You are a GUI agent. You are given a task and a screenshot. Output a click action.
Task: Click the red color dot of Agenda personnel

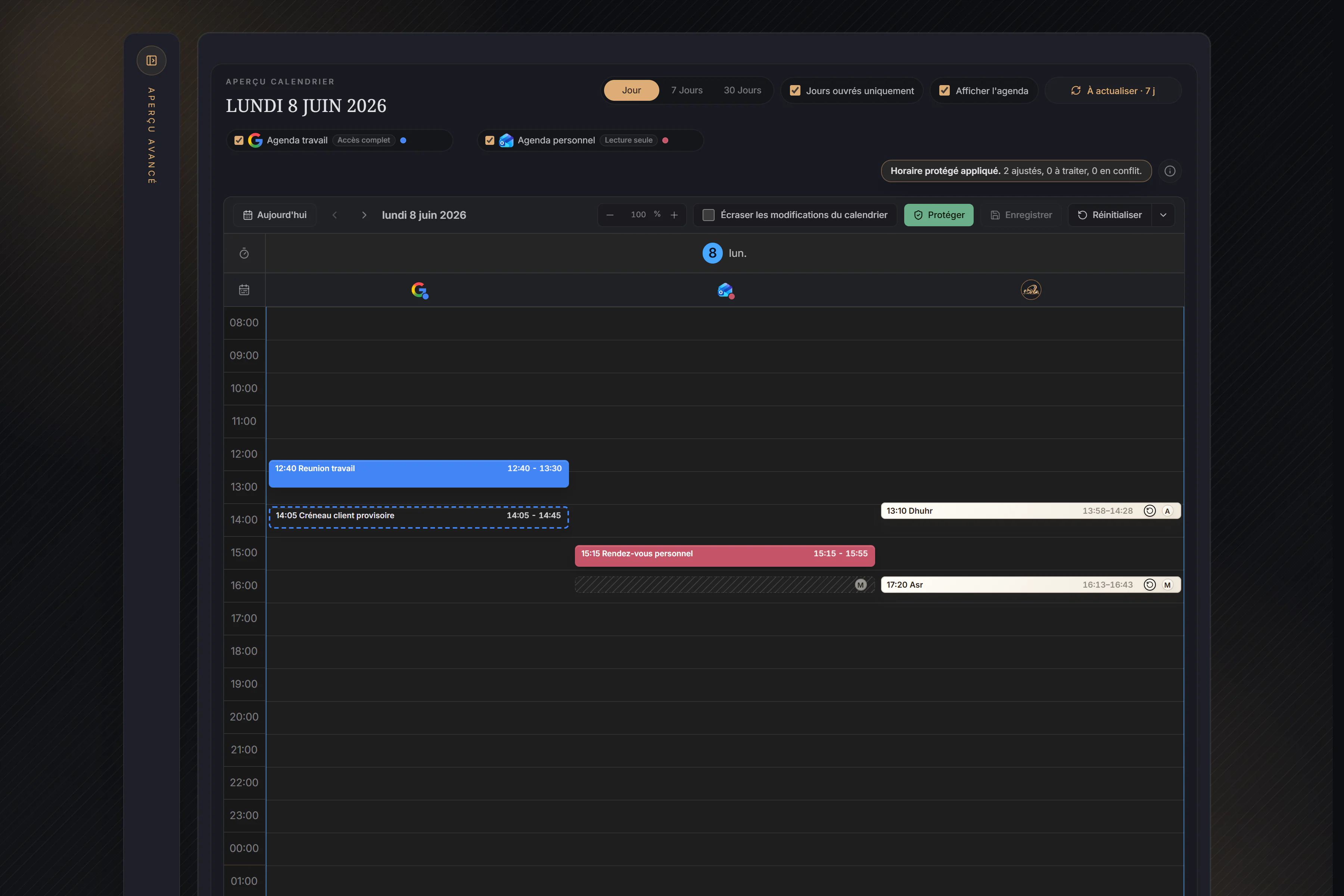(665, 140)
